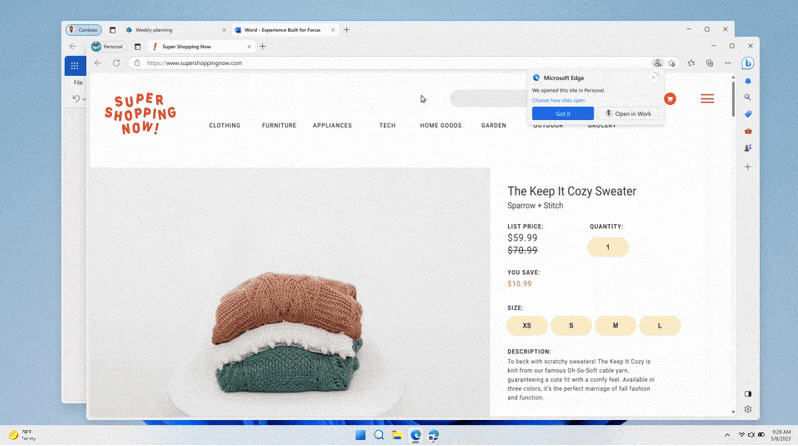Open new tab in Contoso window
The width and height of the screenshot is (798, 446).
[347, 30]
